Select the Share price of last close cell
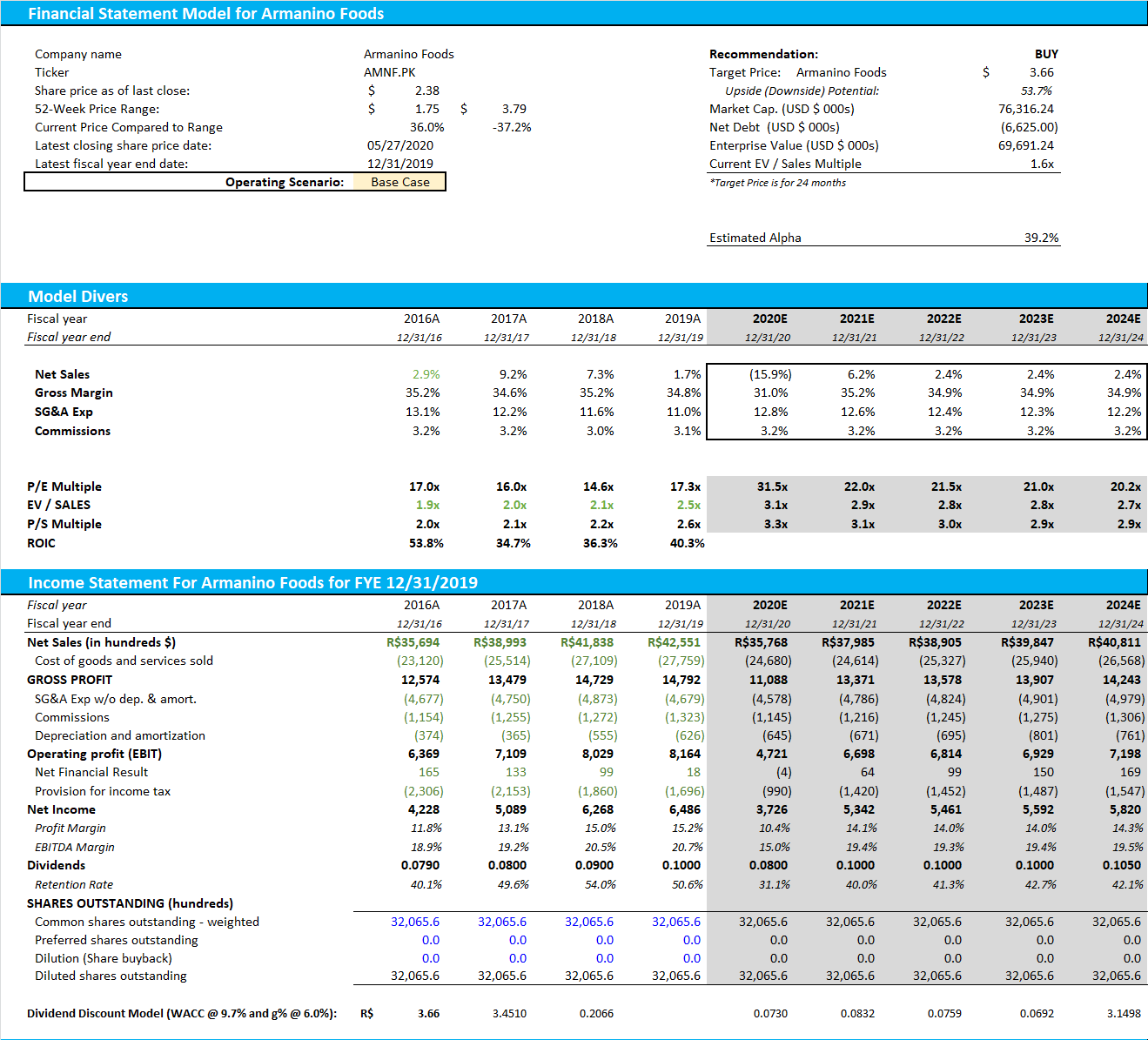The width and height of the screenshot is (1148, 1040). (427, 90)
